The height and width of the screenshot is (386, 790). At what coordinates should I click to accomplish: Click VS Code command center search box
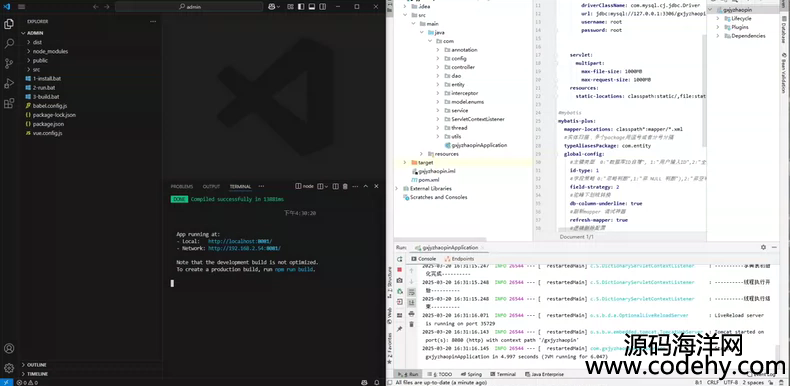click(x=189, y=7)
